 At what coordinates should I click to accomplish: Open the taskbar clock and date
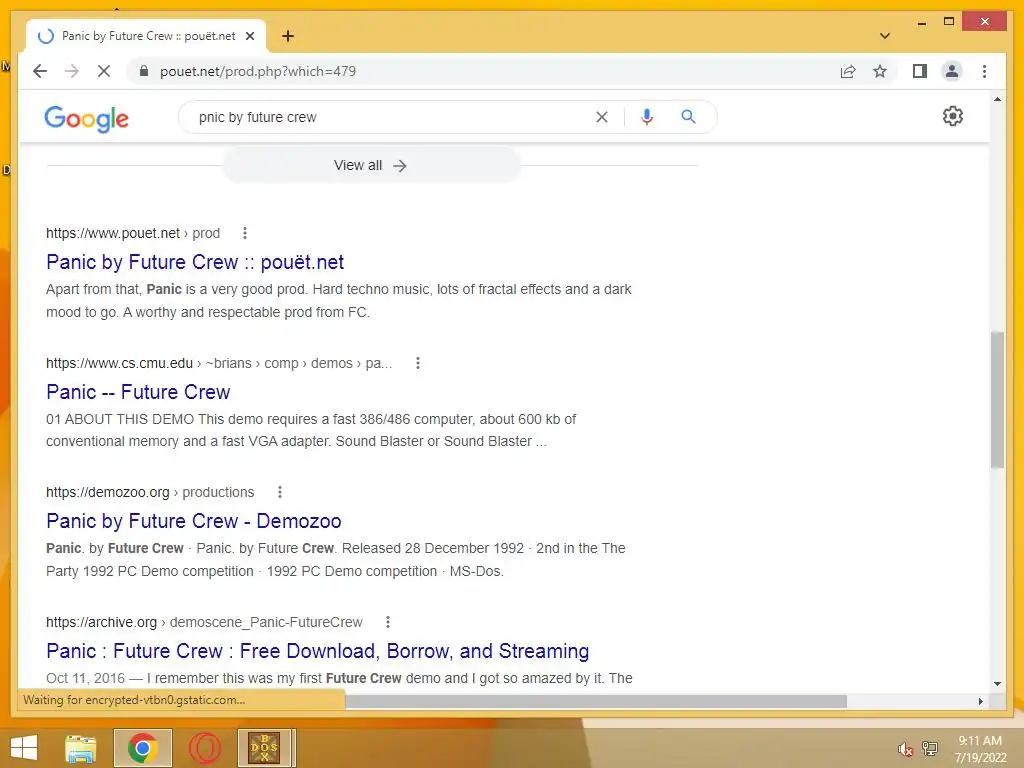(x=980, y=749)
